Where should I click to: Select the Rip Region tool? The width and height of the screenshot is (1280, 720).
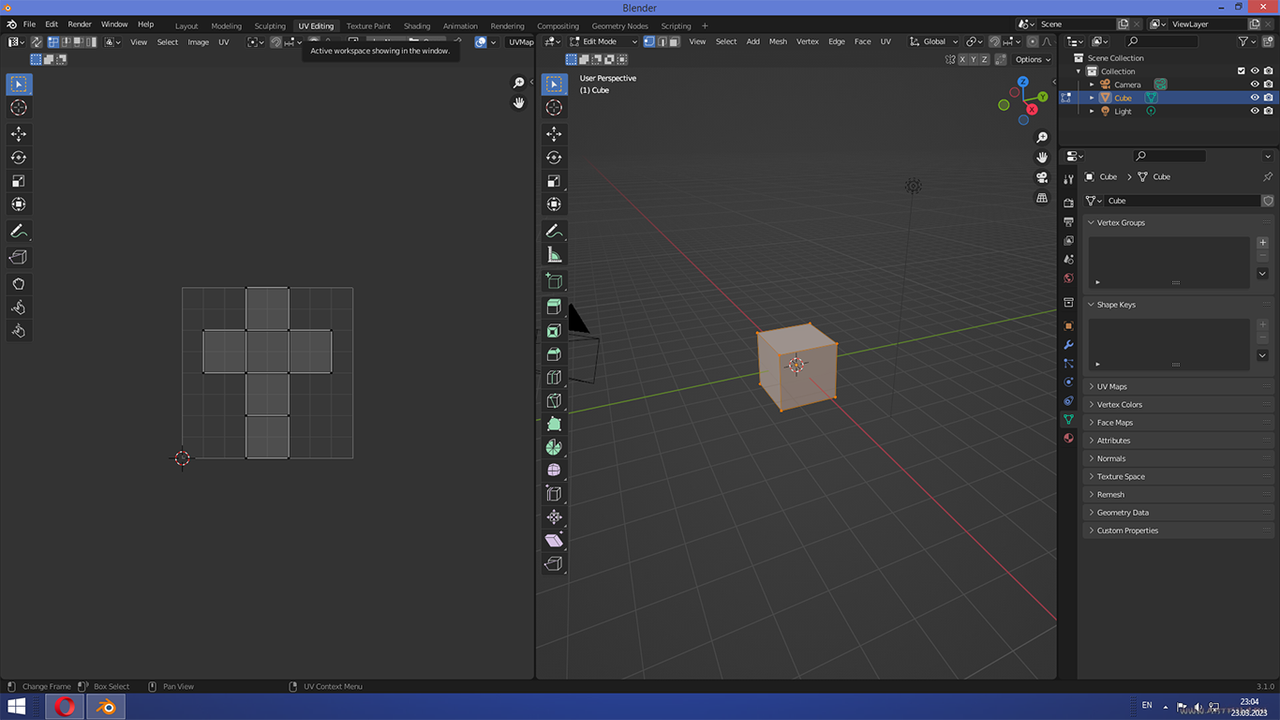554,564
